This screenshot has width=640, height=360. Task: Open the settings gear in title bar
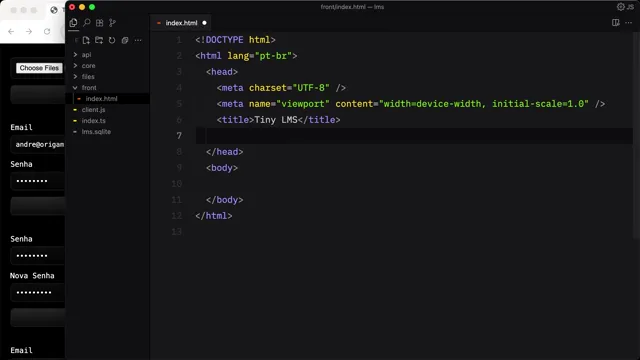(x=620, y=7)
